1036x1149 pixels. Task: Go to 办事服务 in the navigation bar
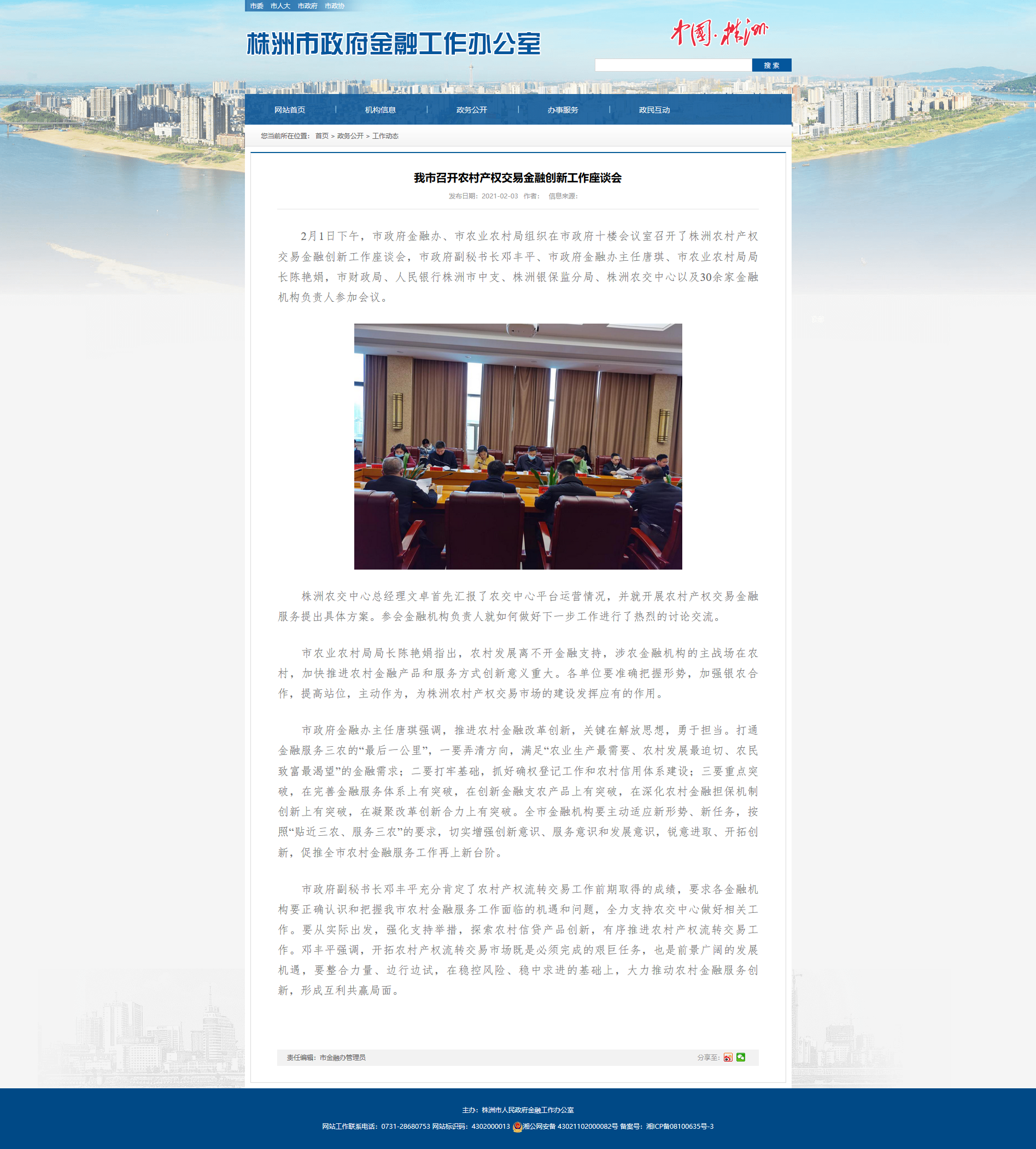pos(563,110)
